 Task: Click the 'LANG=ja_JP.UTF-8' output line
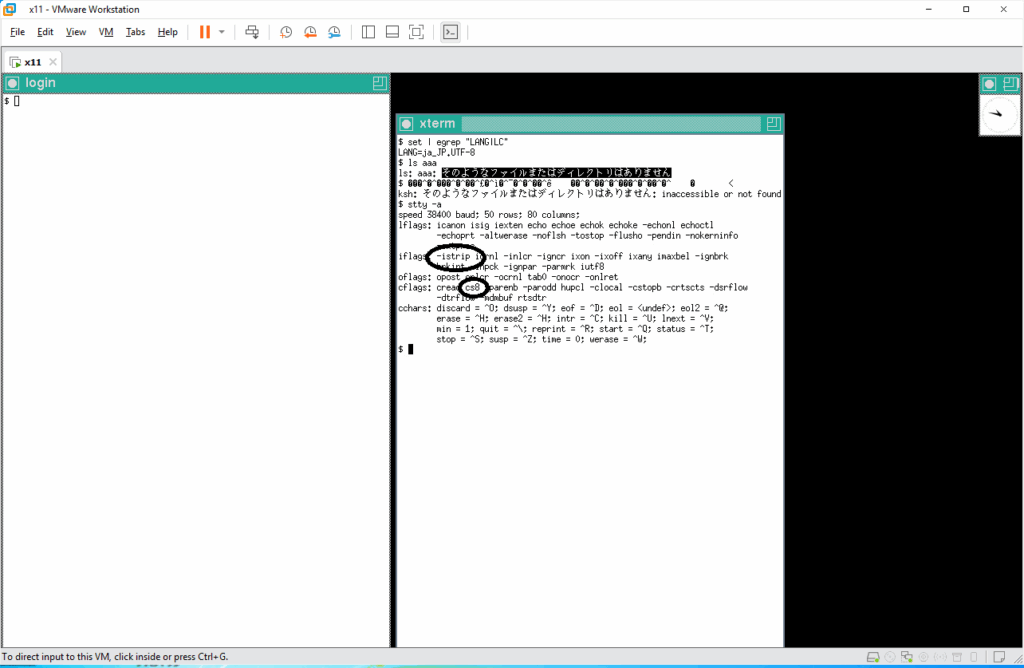coord(437,152)
